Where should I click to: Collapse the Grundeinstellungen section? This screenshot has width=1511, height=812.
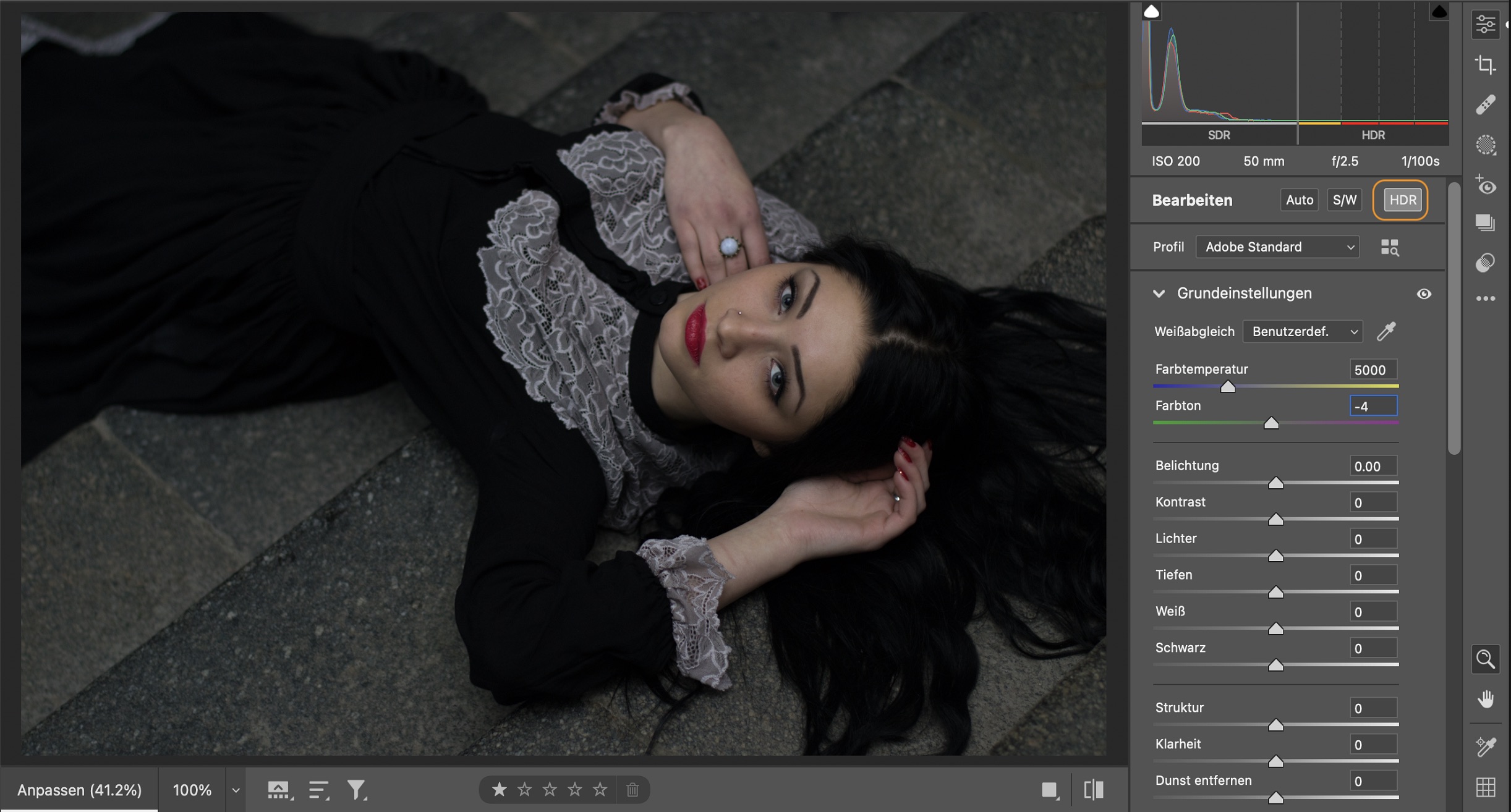(x=1159, y=294)
